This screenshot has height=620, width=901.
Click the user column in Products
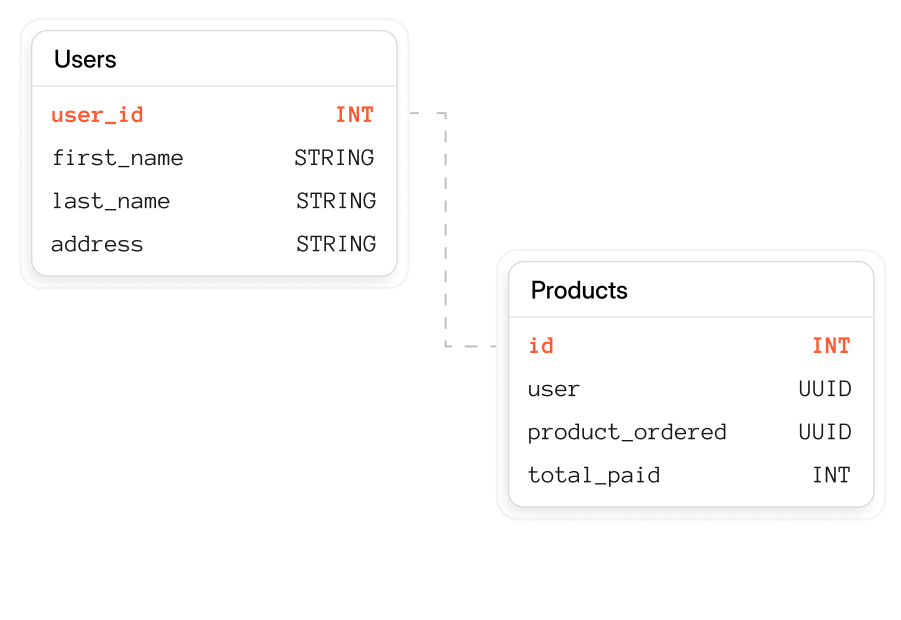553,389
